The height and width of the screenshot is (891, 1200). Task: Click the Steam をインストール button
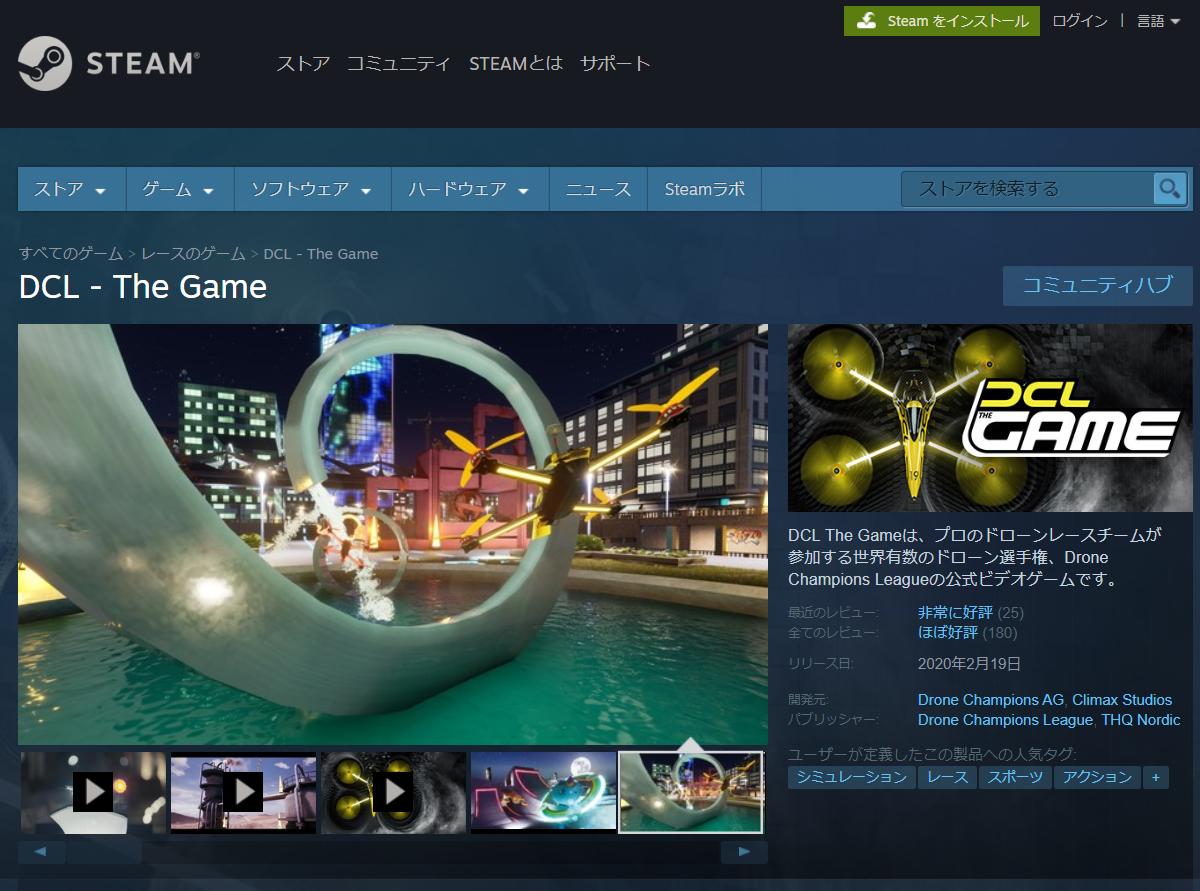click(940, 20)
